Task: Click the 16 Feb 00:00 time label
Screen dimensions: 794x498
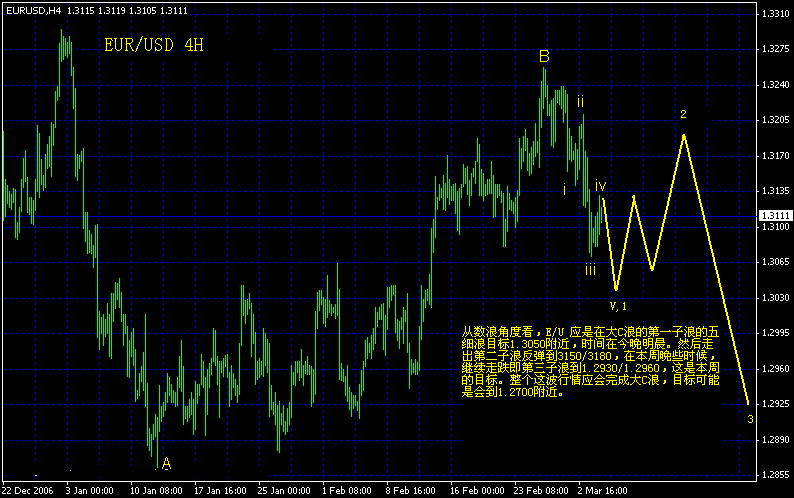Action: coord(477,490)
